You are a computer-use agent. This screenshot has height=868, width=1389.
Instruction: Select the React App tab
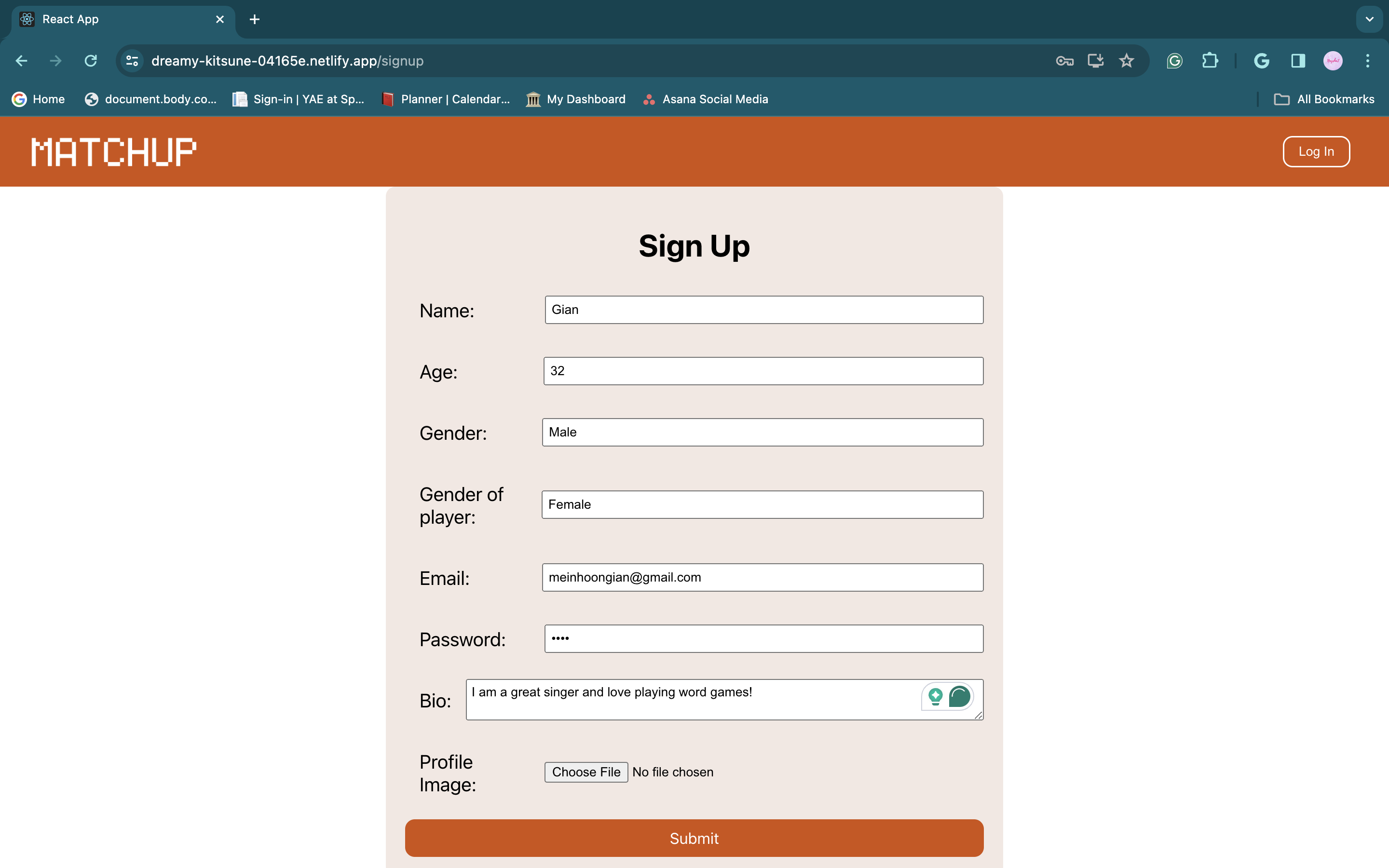click(x=115, y=19)
